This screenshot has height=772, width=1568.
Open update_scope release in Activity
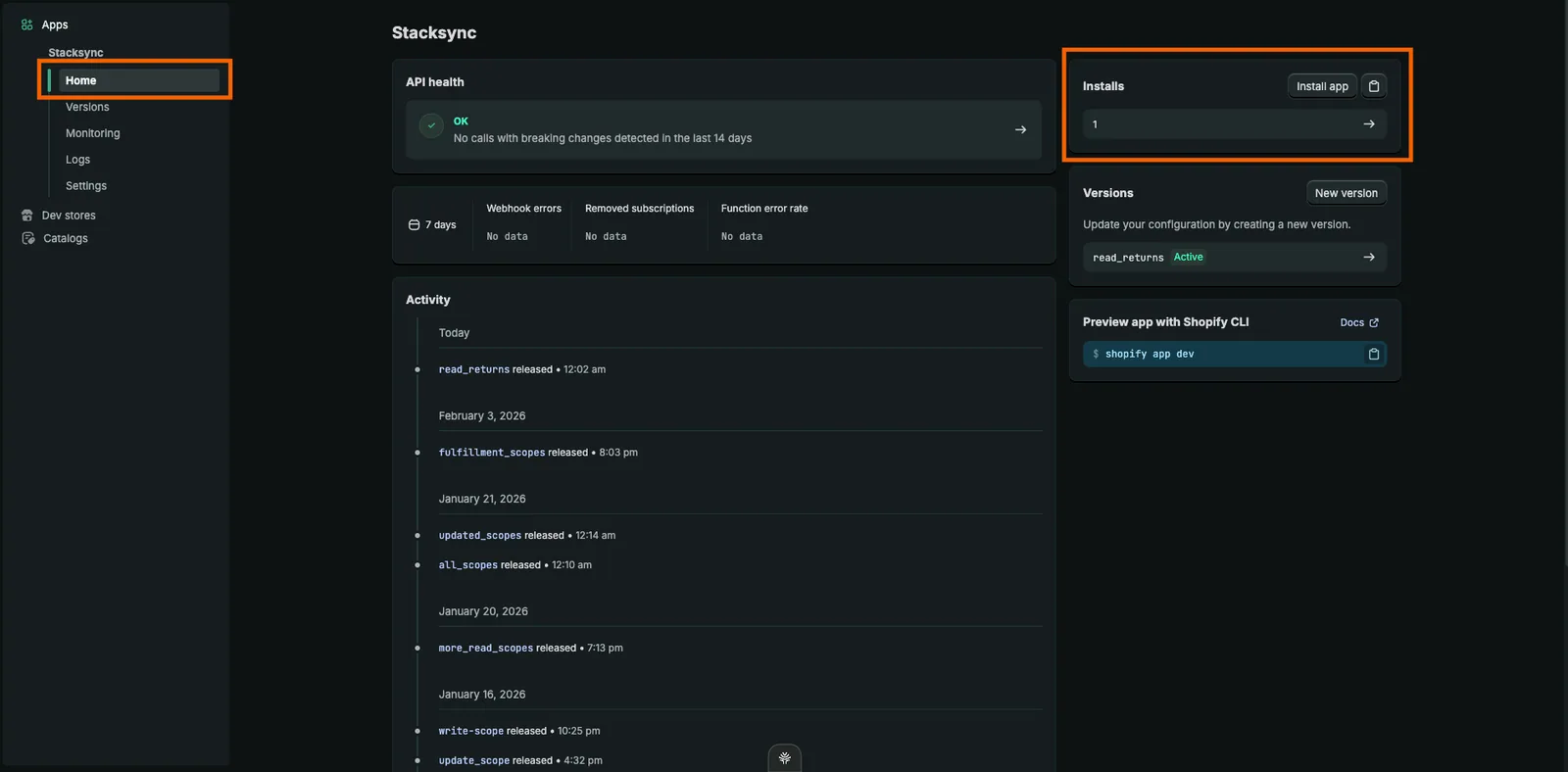474,760
